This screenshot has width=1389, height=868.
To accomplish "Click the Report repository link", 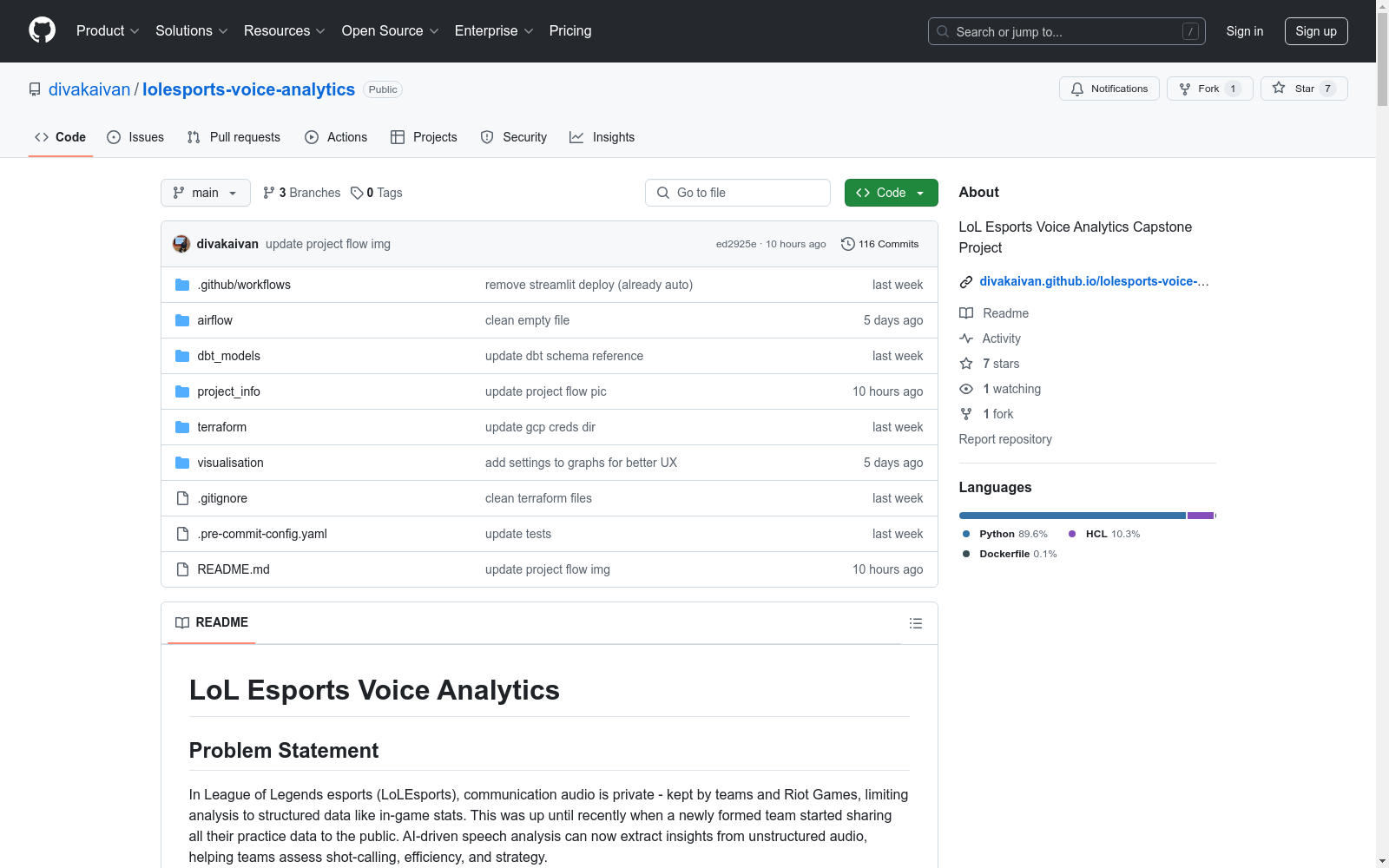I will pyautogui.click(x=1005, y=439).
